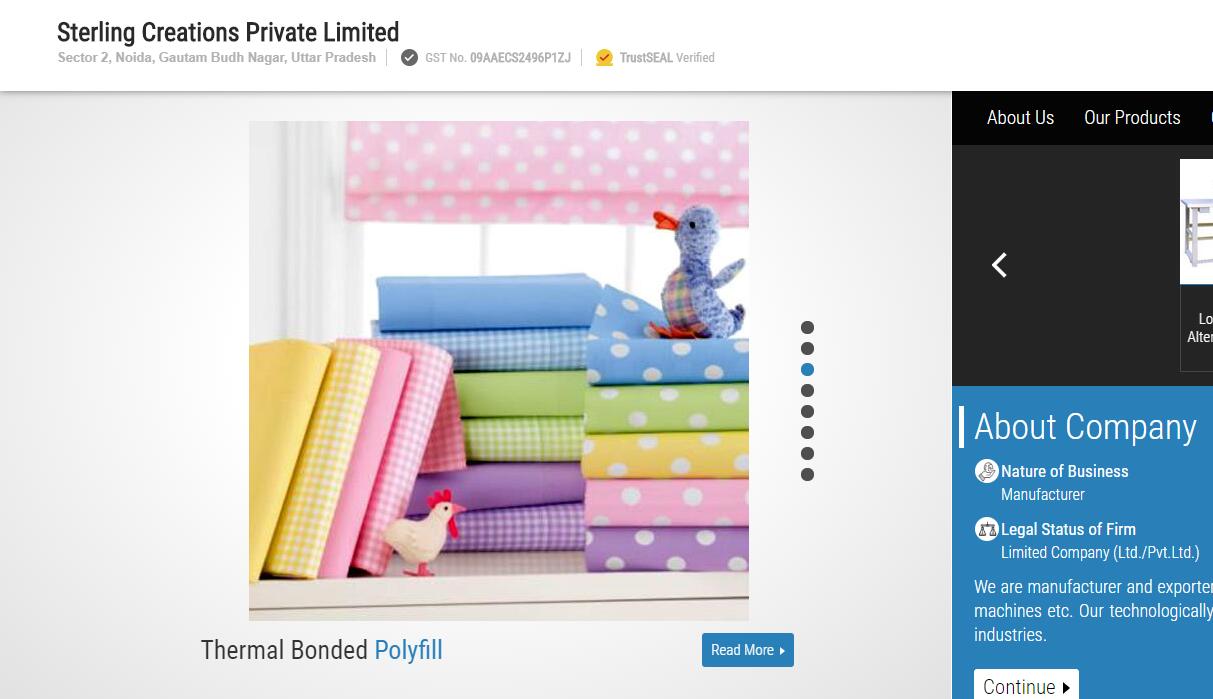
Task: Open the Polyfill product link
Action: [x=408, y=650]
